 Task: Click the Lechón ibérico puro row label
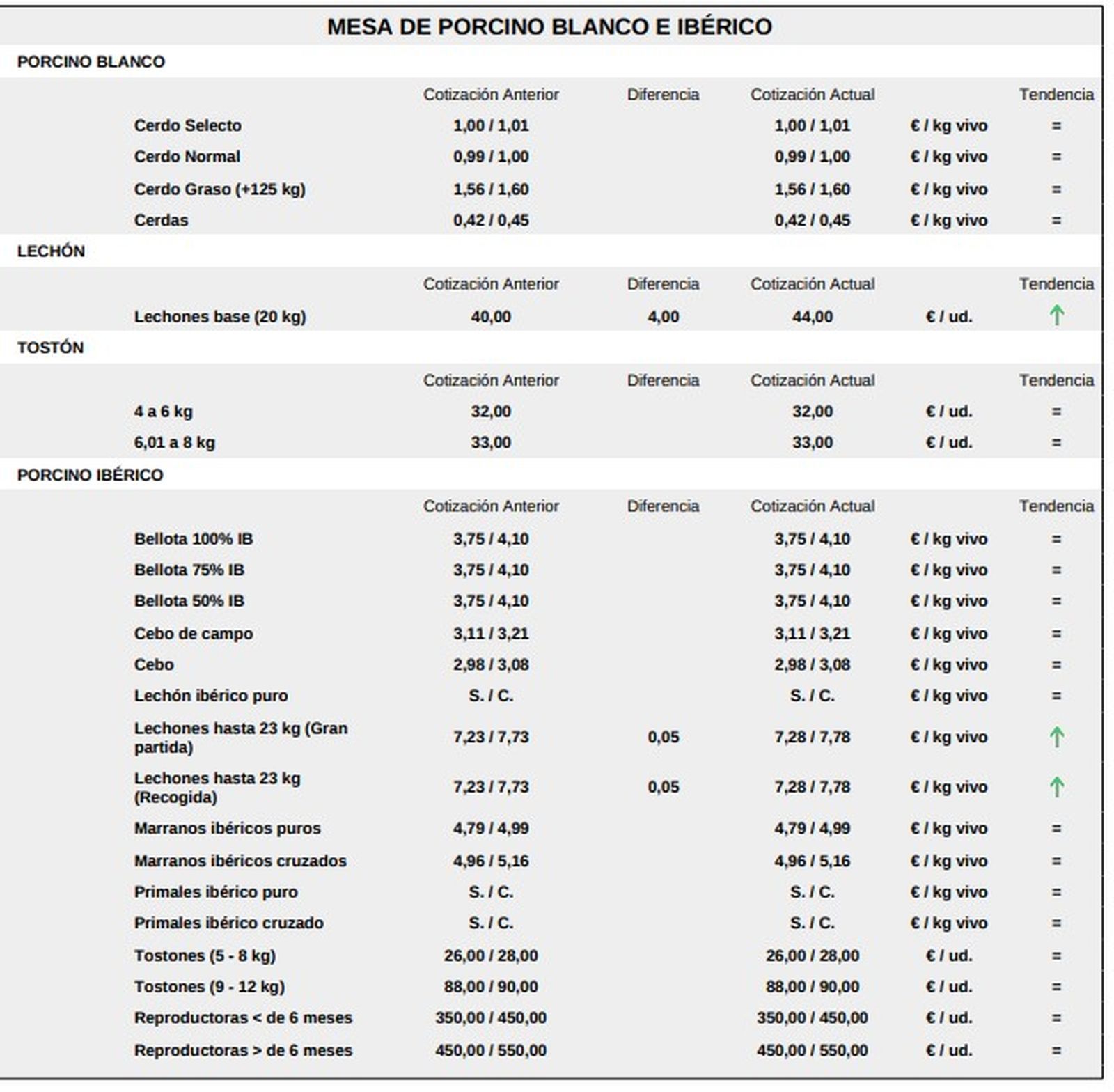(x=210, y=696)
